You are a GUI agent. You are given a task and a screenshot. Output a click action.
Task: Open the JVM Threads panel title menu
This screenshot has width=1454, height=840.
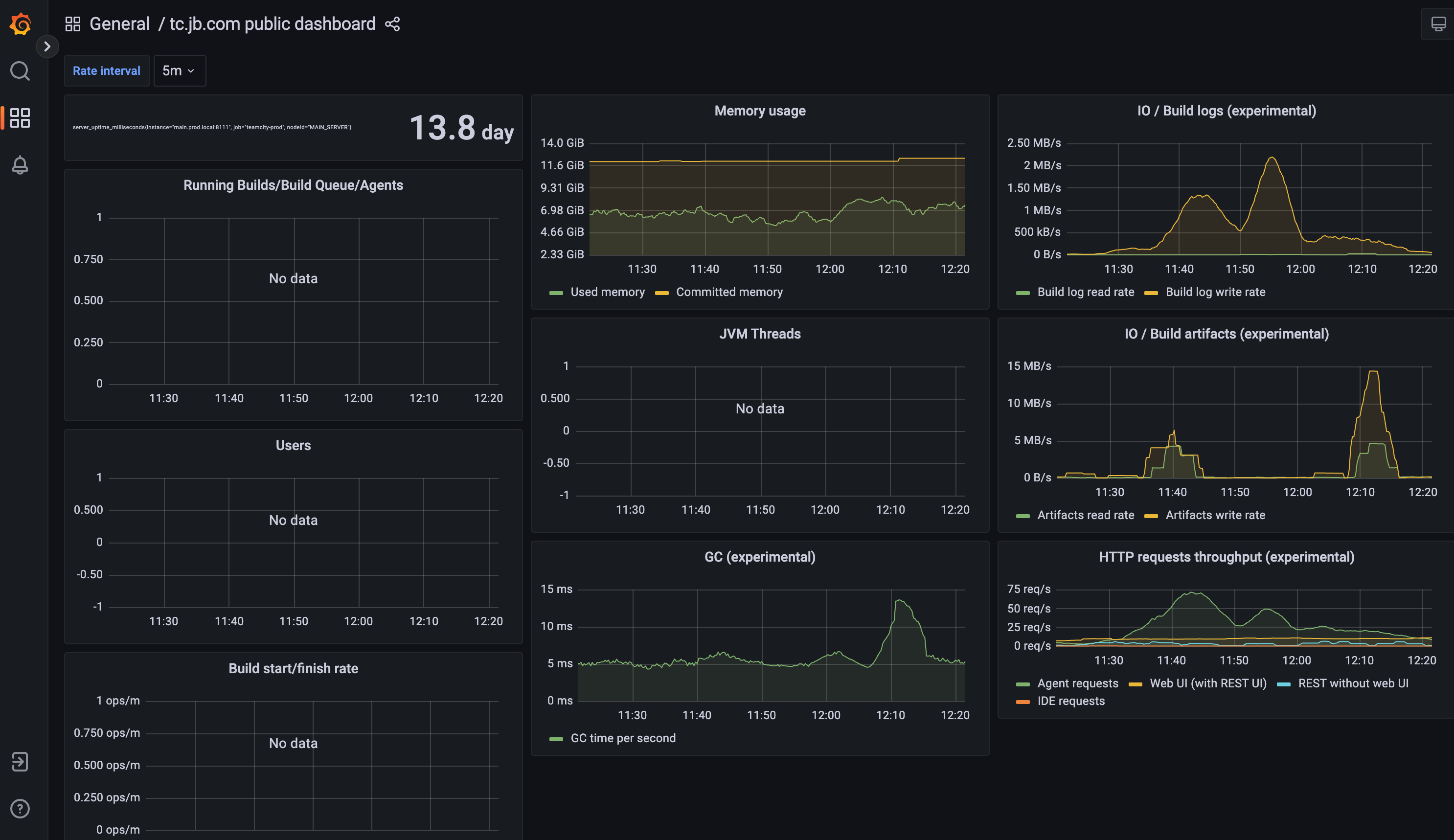pyautogui.click(x=760, y=334)
